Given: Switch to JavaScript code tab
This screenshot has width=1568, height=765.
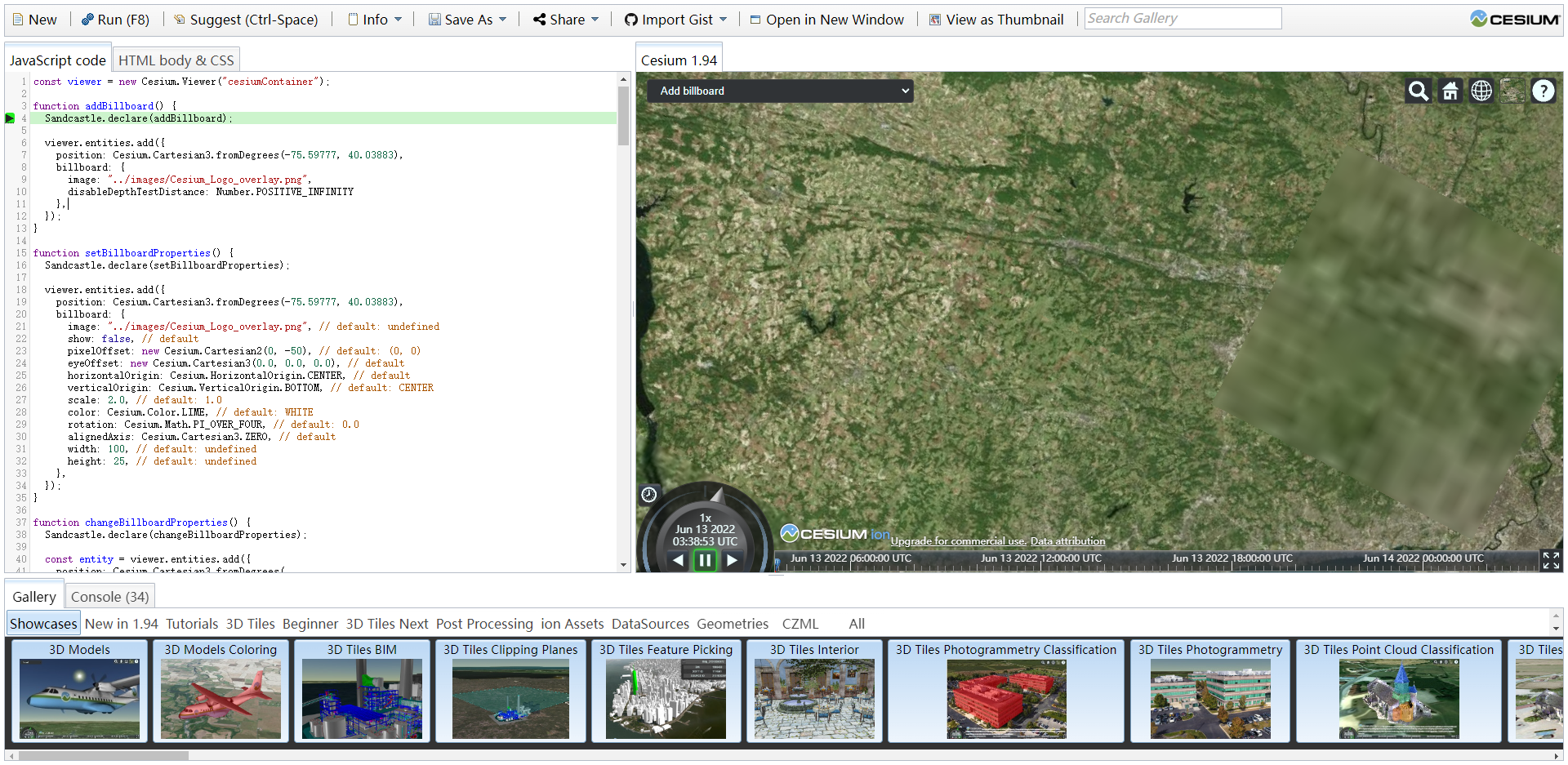Looking at the screenshot, I should pyautogui.click(x=57, y=60).
